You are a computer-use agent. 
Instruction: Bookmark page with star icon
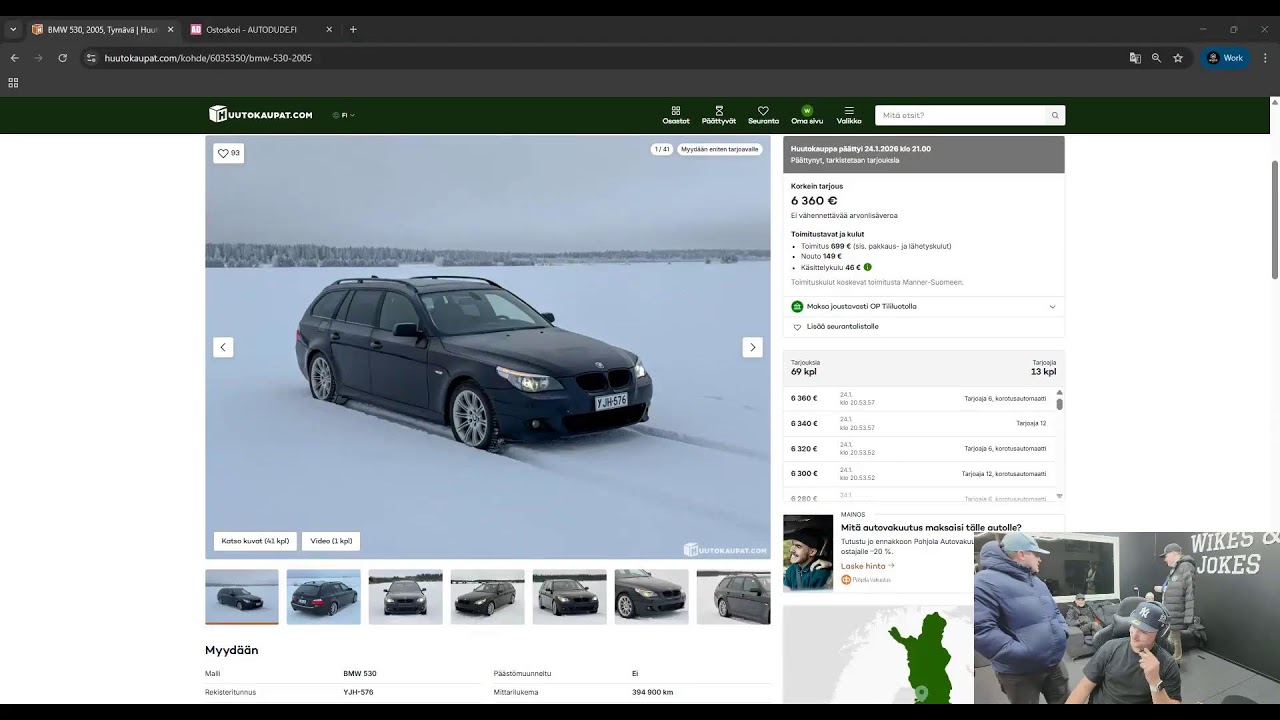[1178, 58]
